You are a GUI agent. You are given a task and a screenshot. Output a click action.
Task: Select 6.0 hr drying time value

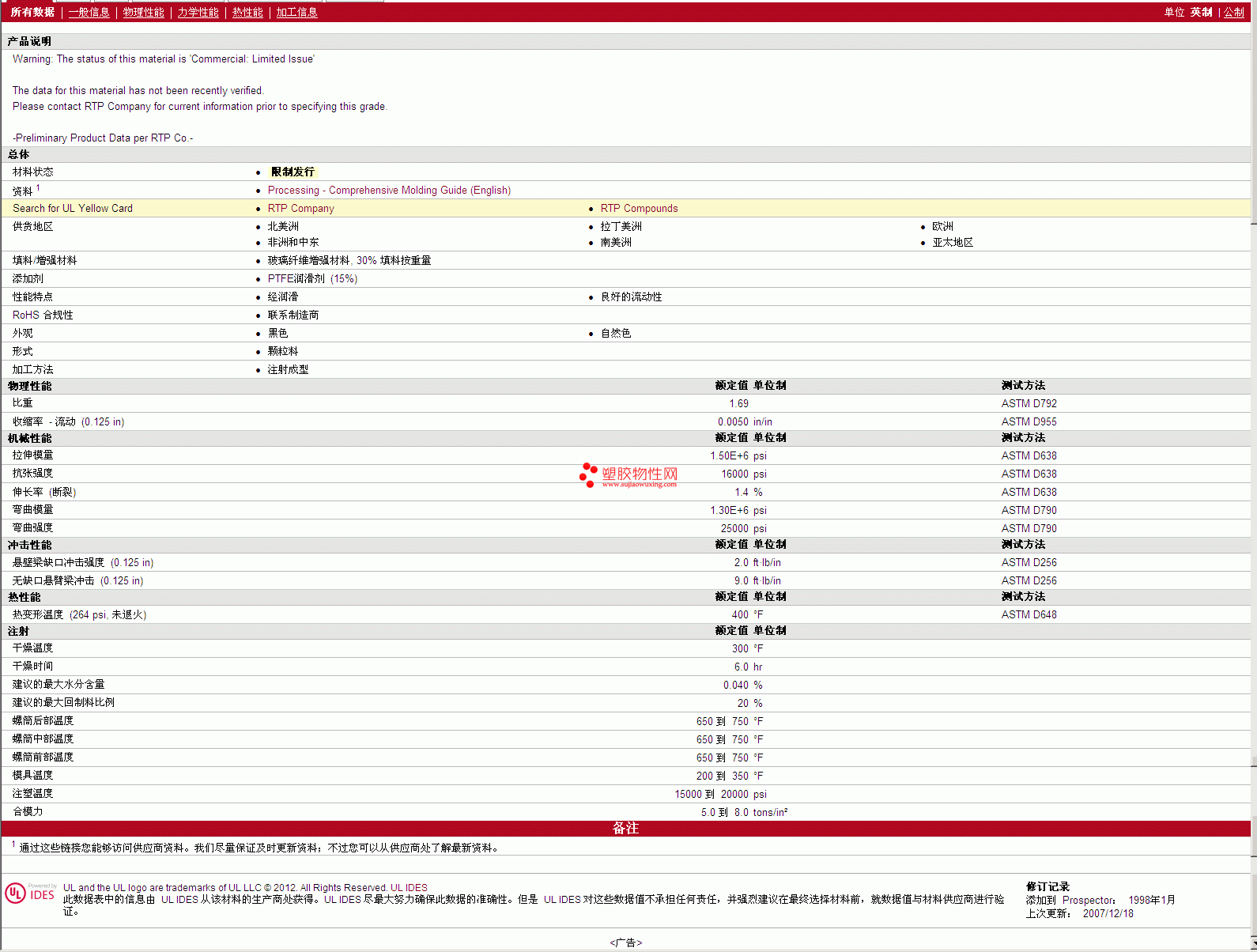748,667
